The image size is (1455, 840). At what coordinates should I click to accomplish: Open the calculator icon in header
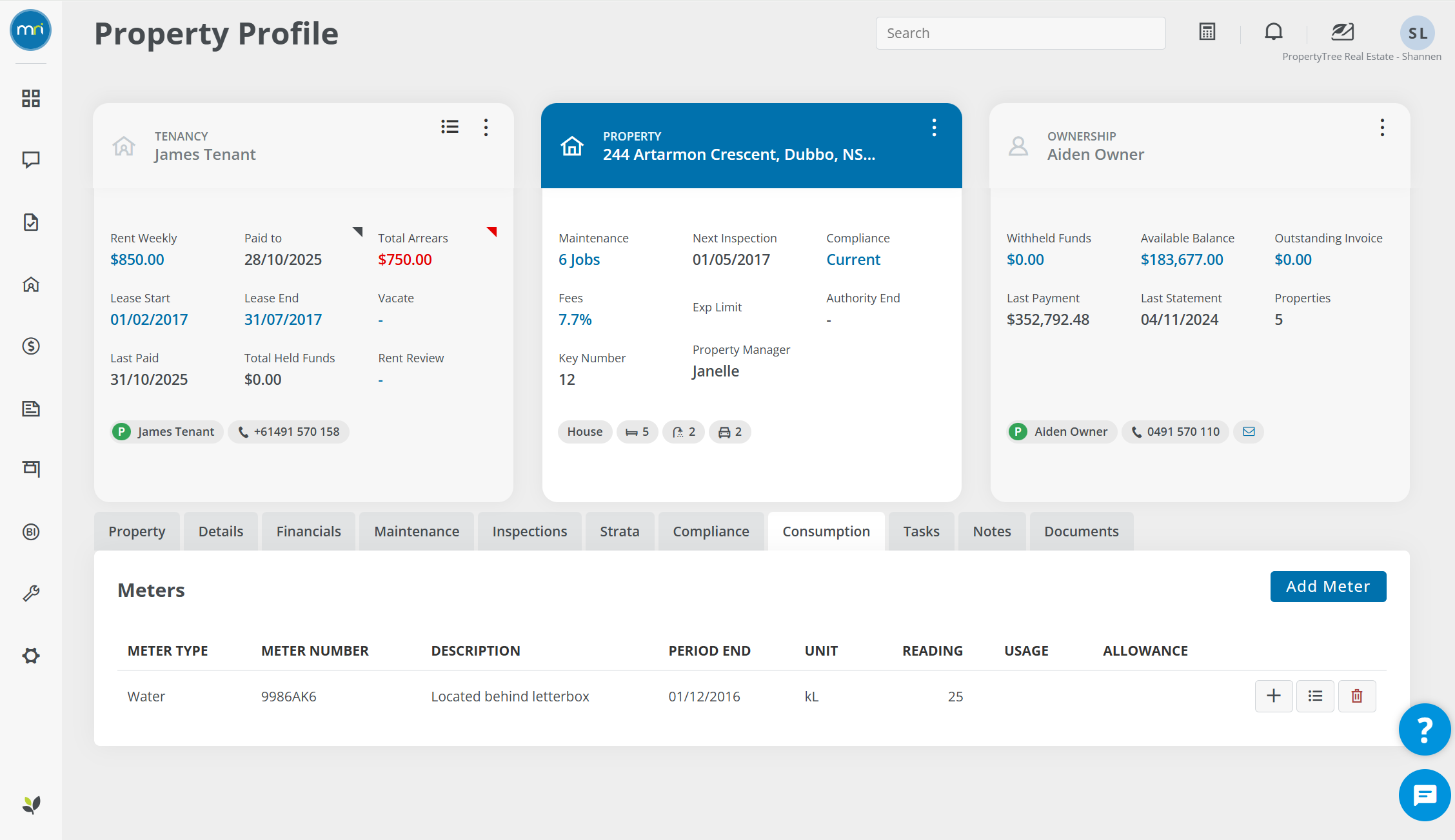pyautogui.click(x=1207, y=32)
